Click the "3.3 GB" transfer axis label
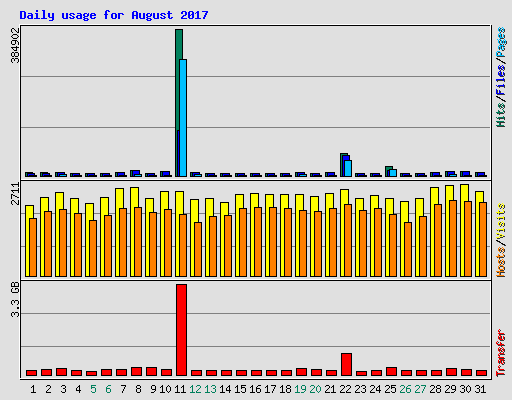The image size is (512, 400). [x=15, y=300]
